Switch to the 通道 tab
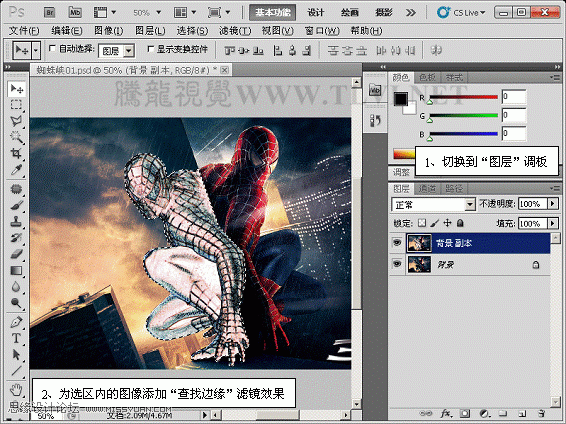566x424 pixels. 427,188
